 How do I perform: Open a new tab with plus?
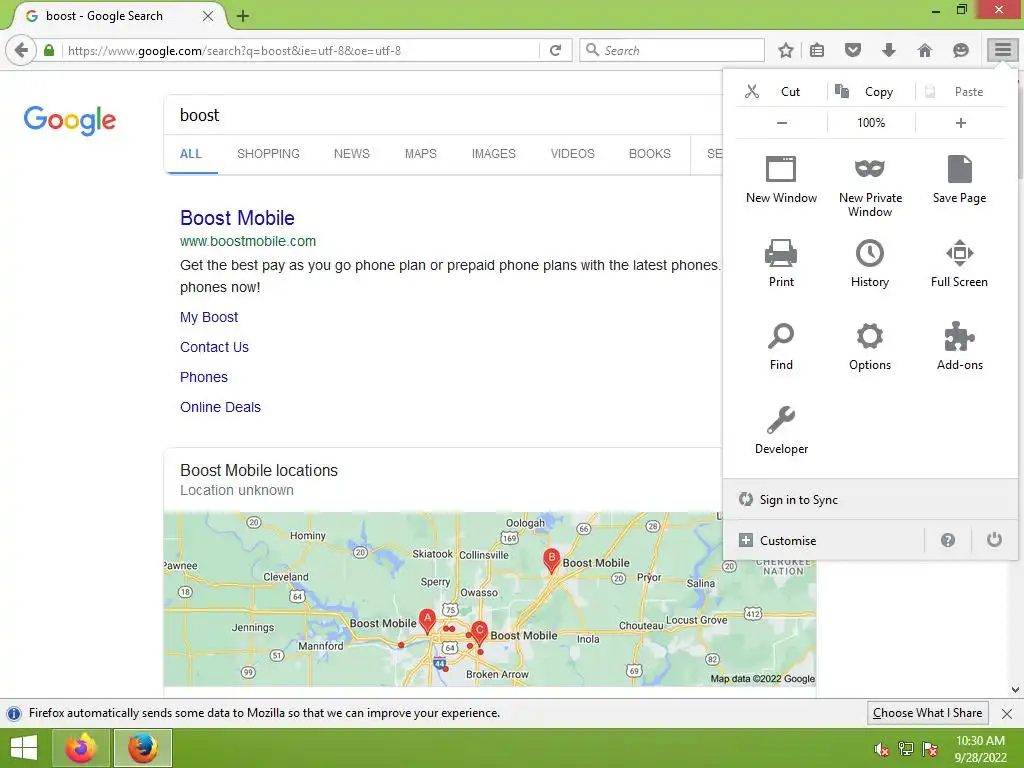243,16
